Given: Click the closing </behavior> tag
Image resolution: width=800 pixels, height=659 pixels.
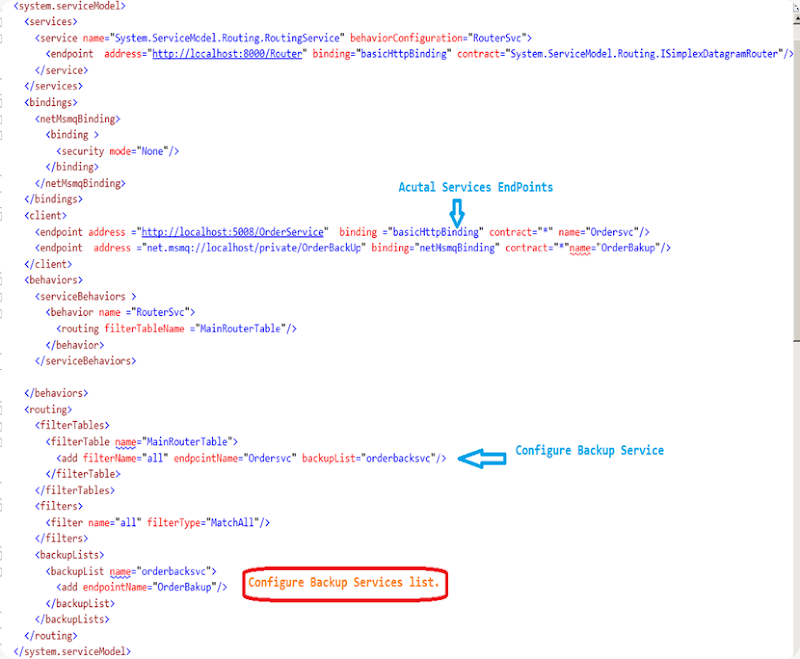Looking at the screenshot, I should click(75, 345).
